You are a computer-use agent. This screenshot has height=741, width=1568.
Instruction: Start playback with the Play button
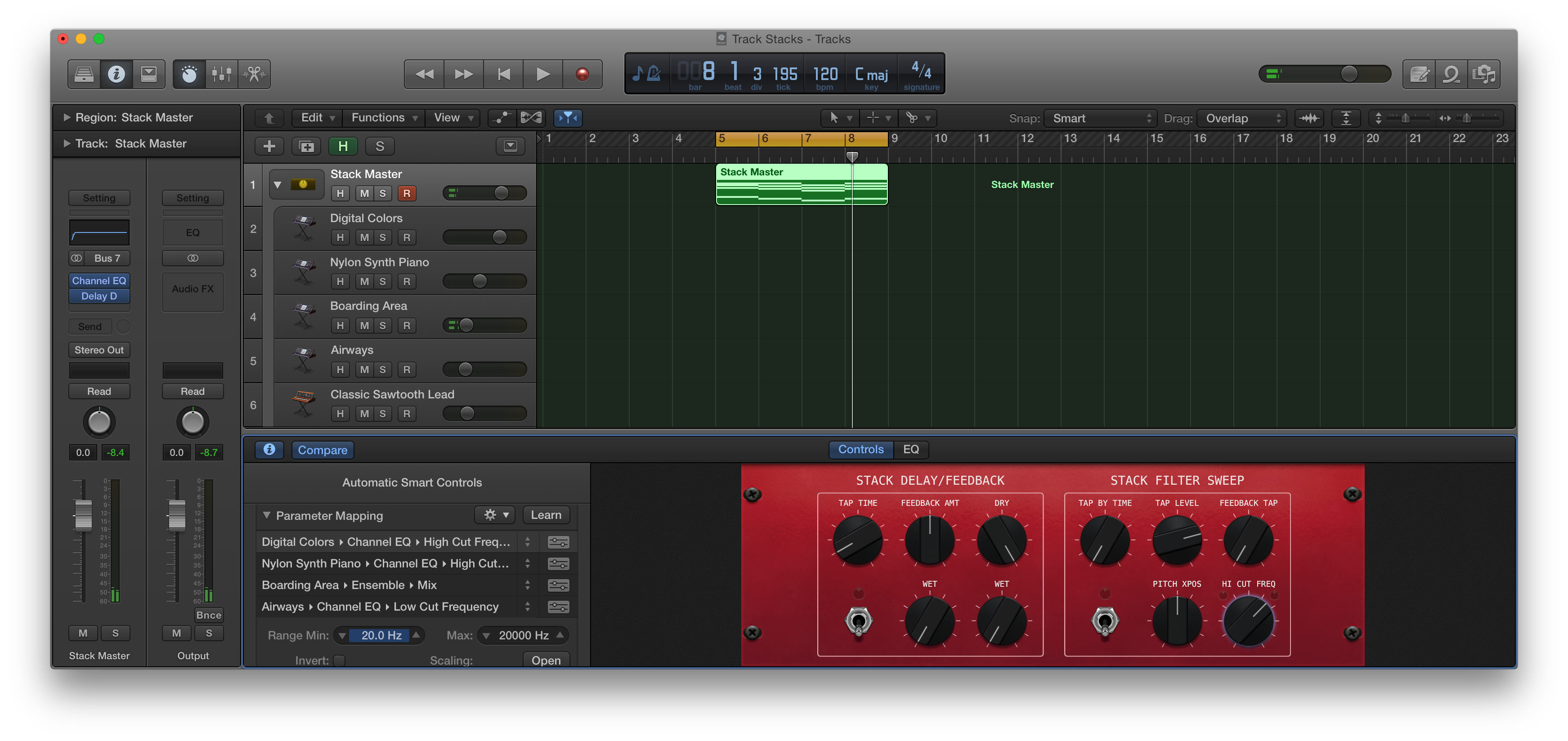(x=543, y=74)
